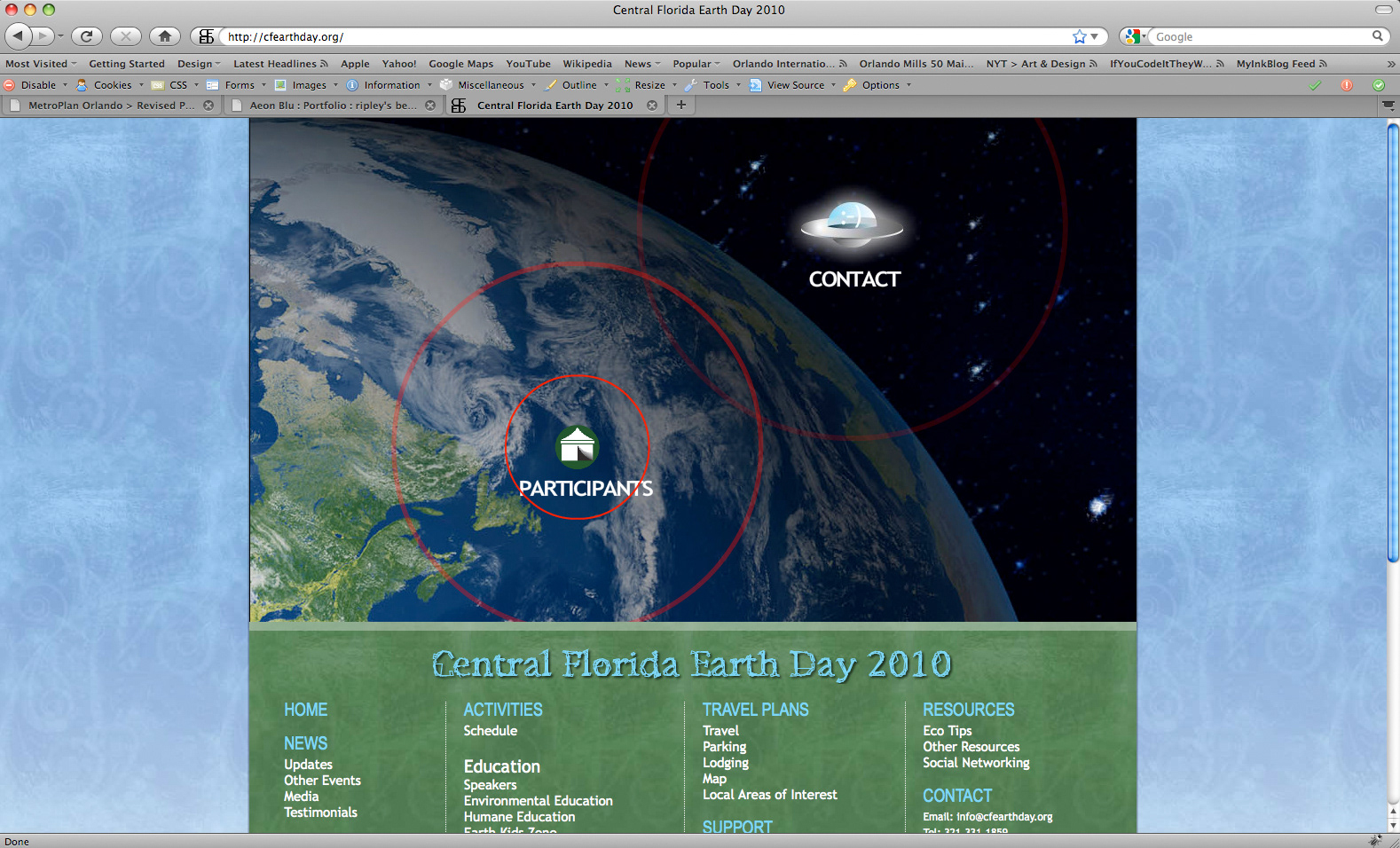Open the Yahoo! bookmark
This screenshot has height=848, width=1400.
[x=399, y=64]
